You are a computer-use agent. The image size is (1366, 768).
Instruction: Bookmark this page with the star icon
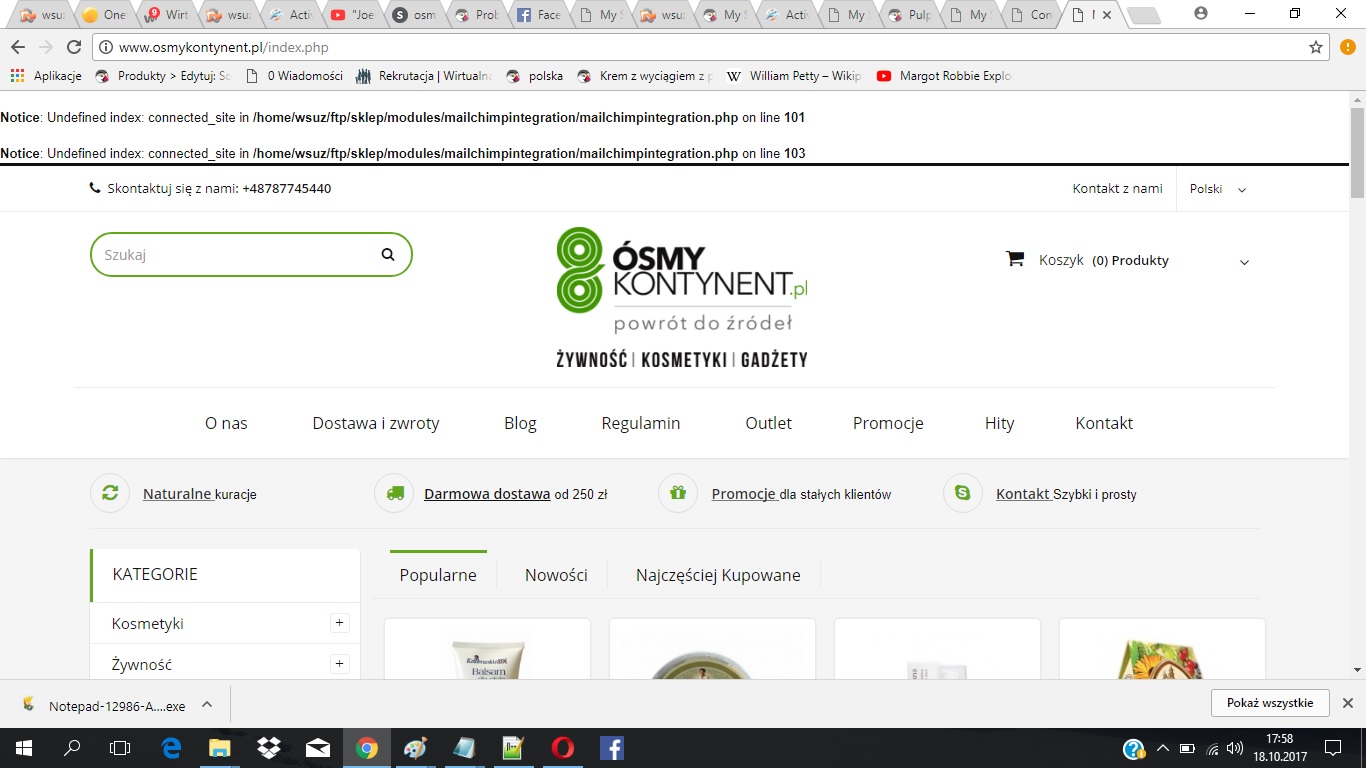tap(1316, 47)
